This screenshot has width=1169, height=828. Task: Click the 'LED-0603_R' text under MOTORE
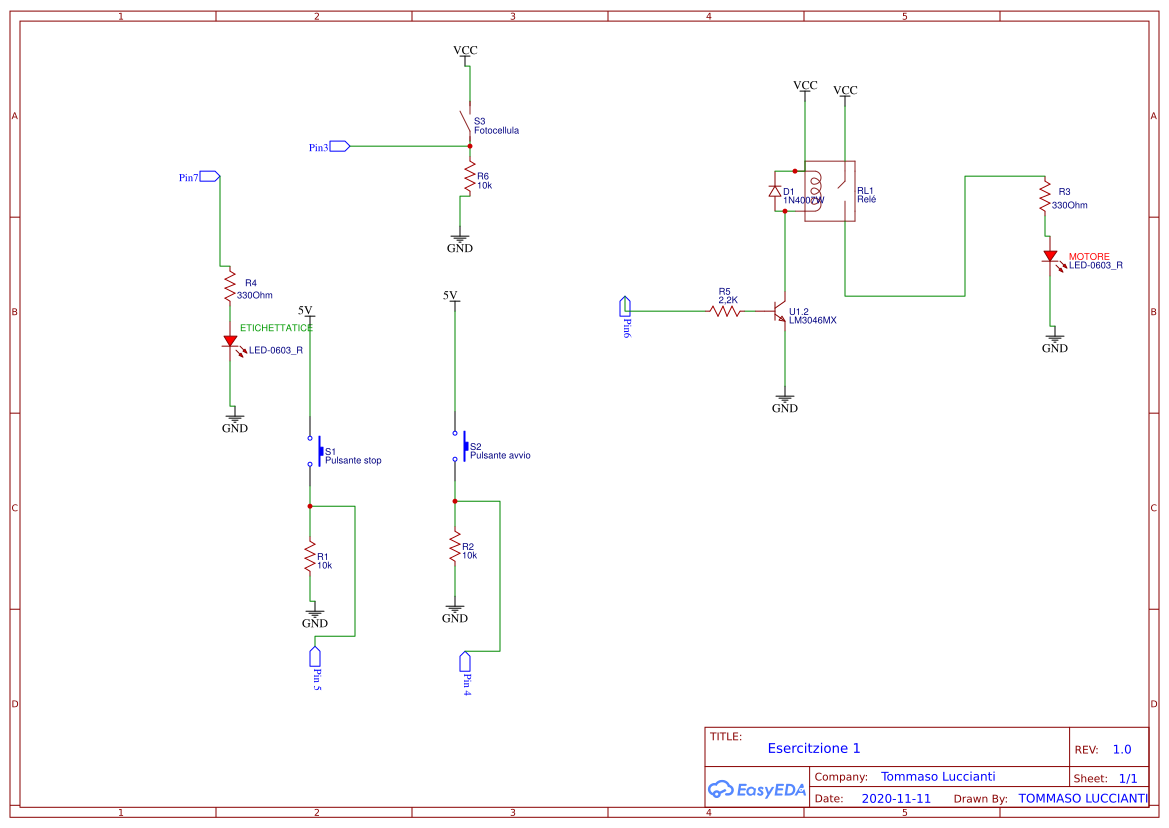coord(1096,265)
